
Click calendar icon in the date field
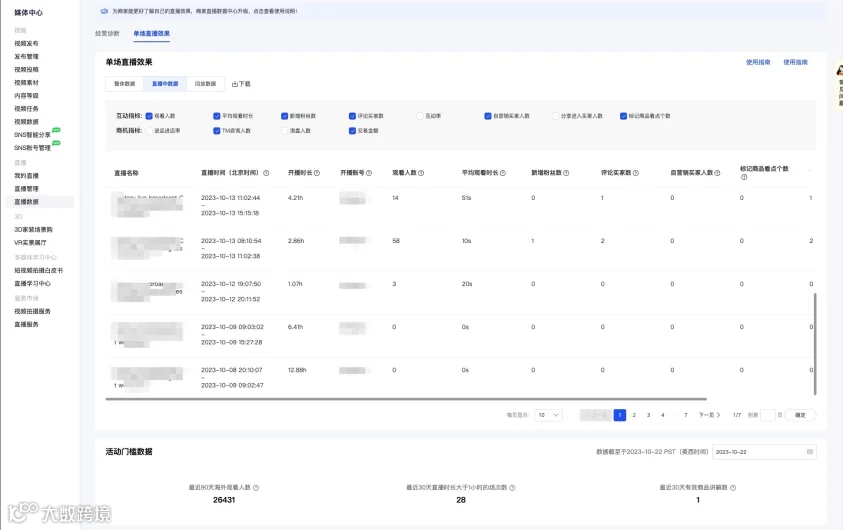point(810,452)
